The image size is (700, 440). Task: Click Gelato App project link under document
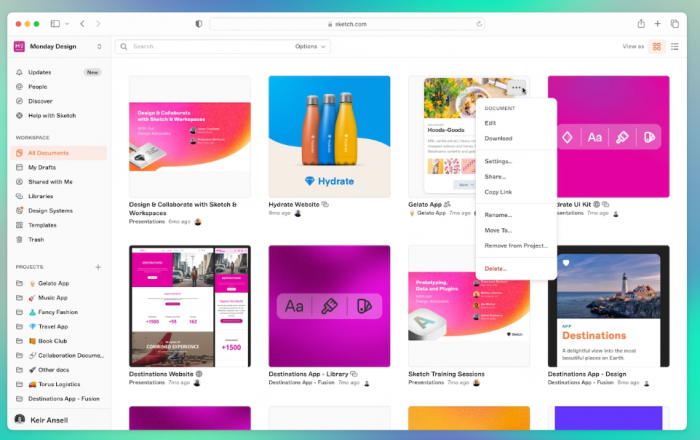pyautogui.click(x=431, y=213)
